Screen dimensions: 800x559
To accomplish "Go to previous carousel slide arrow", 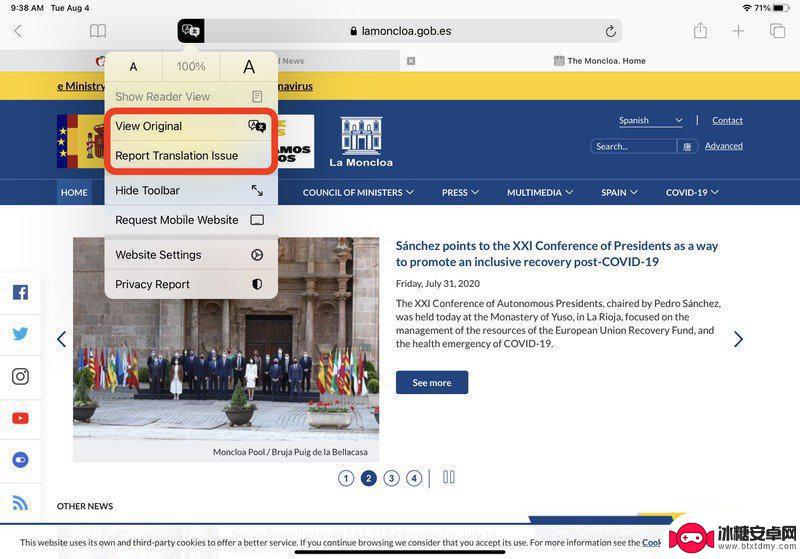I will pos(62,339).
